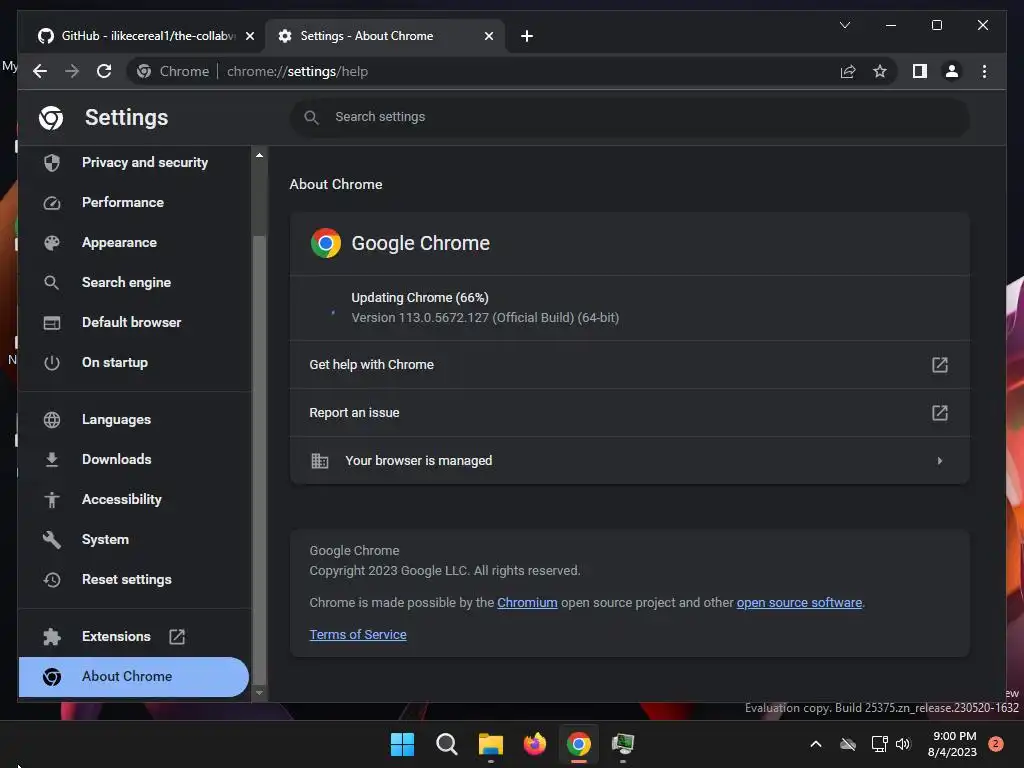Click the Search settings field
1024x768 pixels.
pos(630,117)
